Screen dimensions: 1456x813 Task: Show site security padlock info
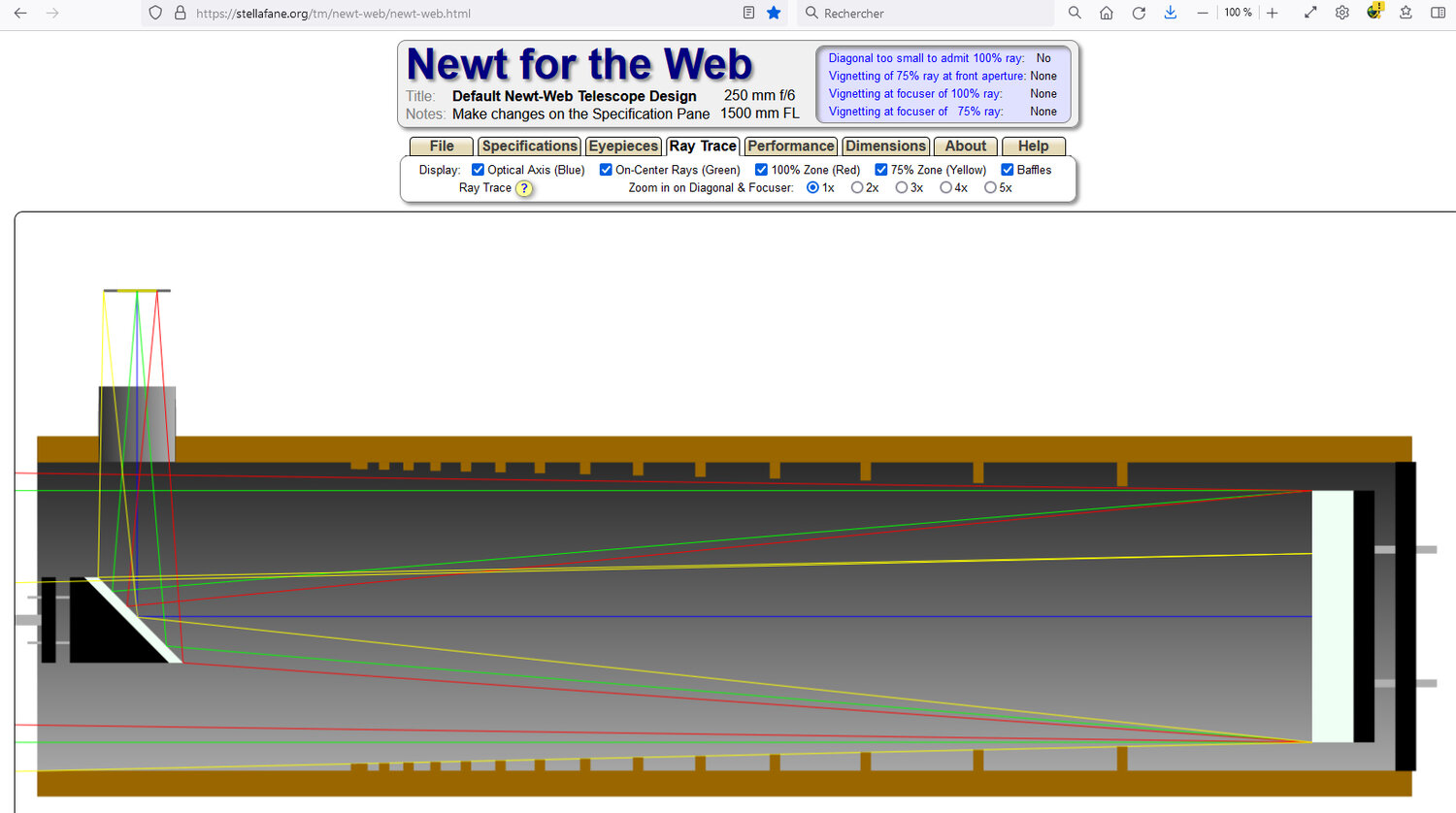(180, 13)
